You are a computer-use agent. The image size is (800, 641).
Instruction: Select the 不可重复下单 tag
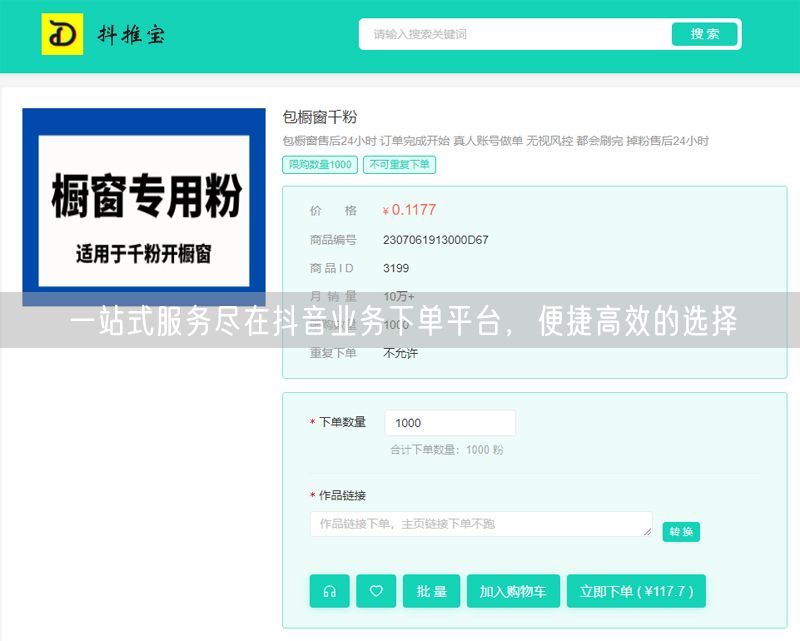coord(399,165)
